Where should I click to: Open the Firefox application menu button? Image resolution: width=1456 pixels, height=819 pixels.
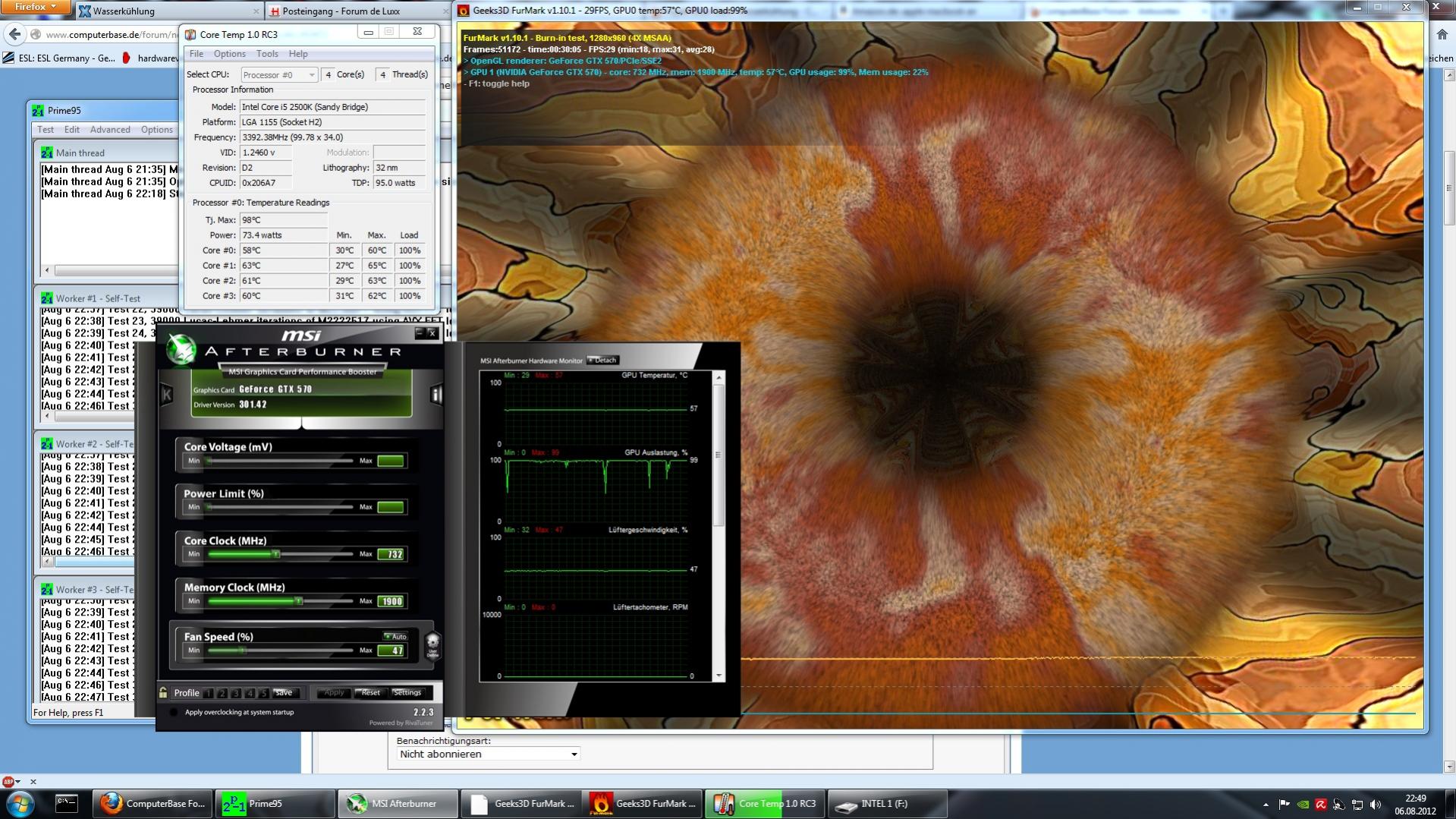[36, 7]
